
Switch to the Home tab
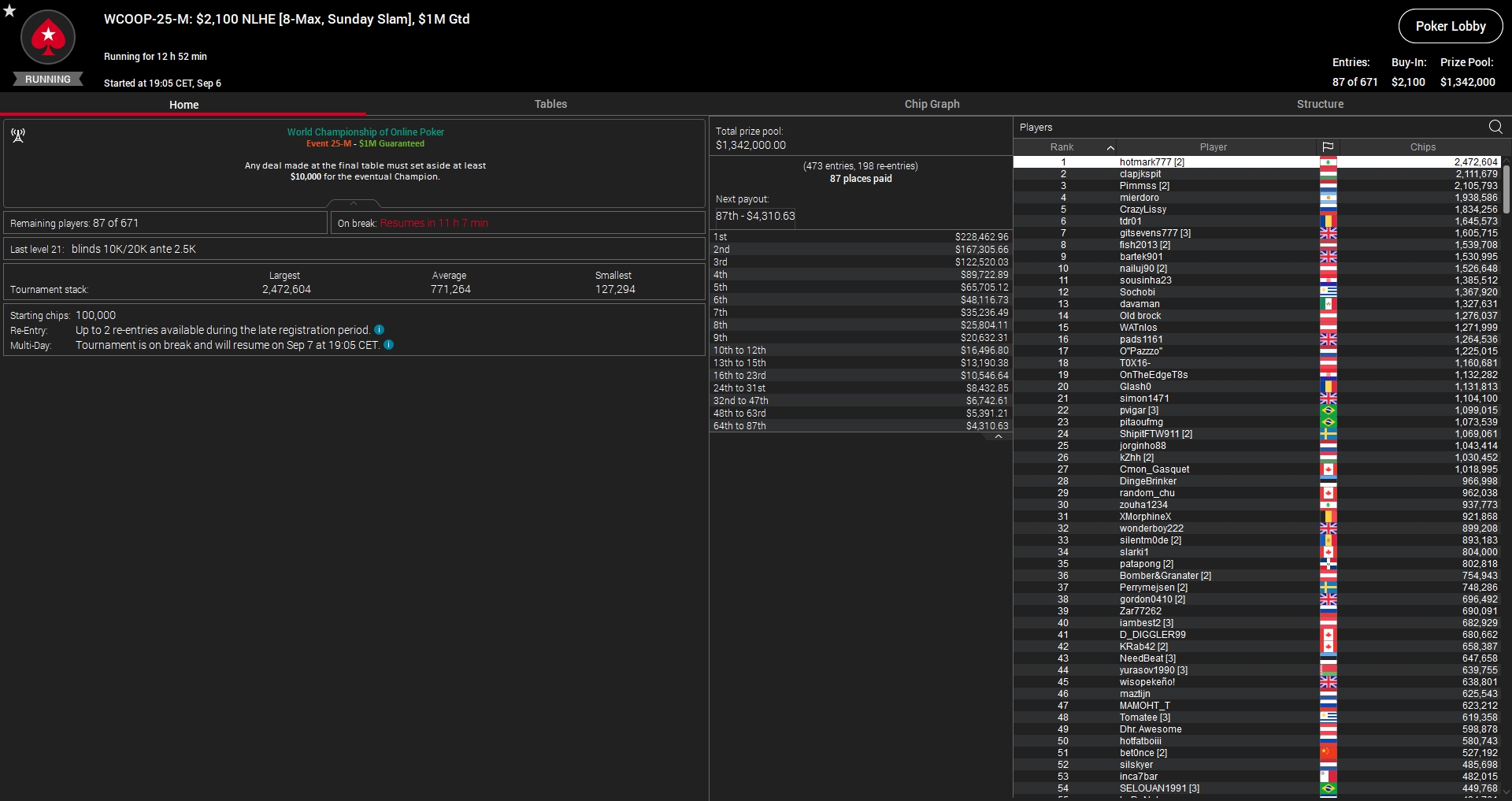pos(183,105)
